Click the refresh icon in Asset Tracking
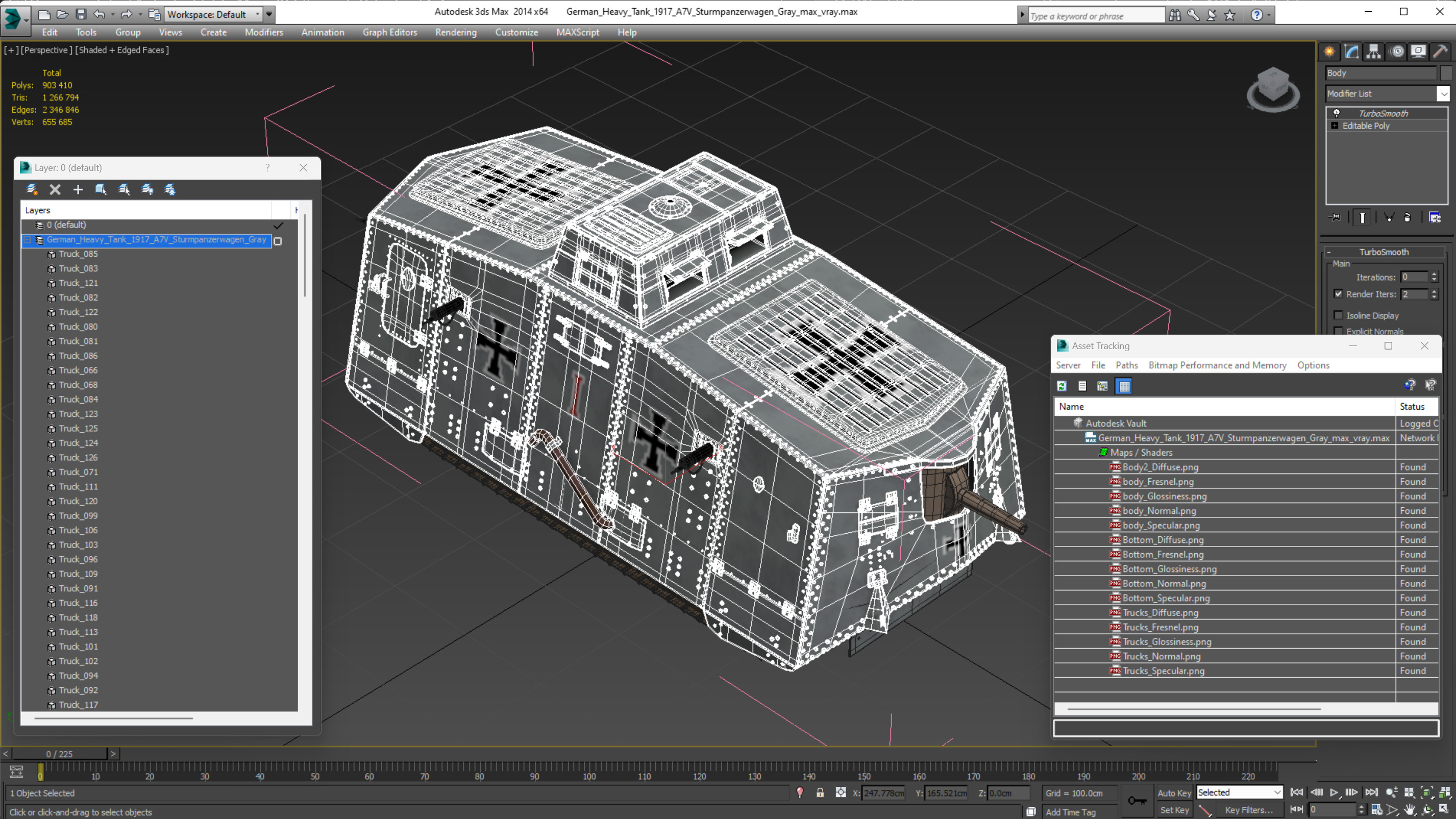This screenshot has width=1456, height=819. tap(1062, 386)
